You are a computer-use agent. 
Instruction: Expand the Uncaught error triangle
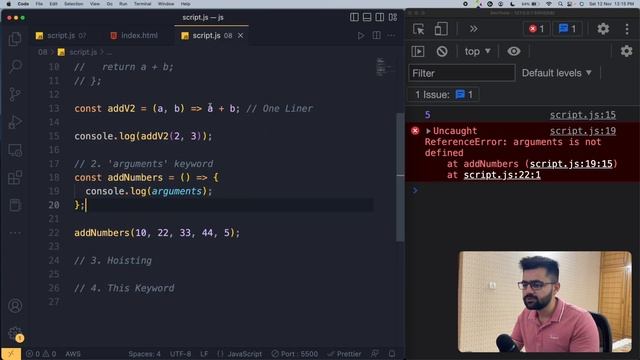pos(428,131)
